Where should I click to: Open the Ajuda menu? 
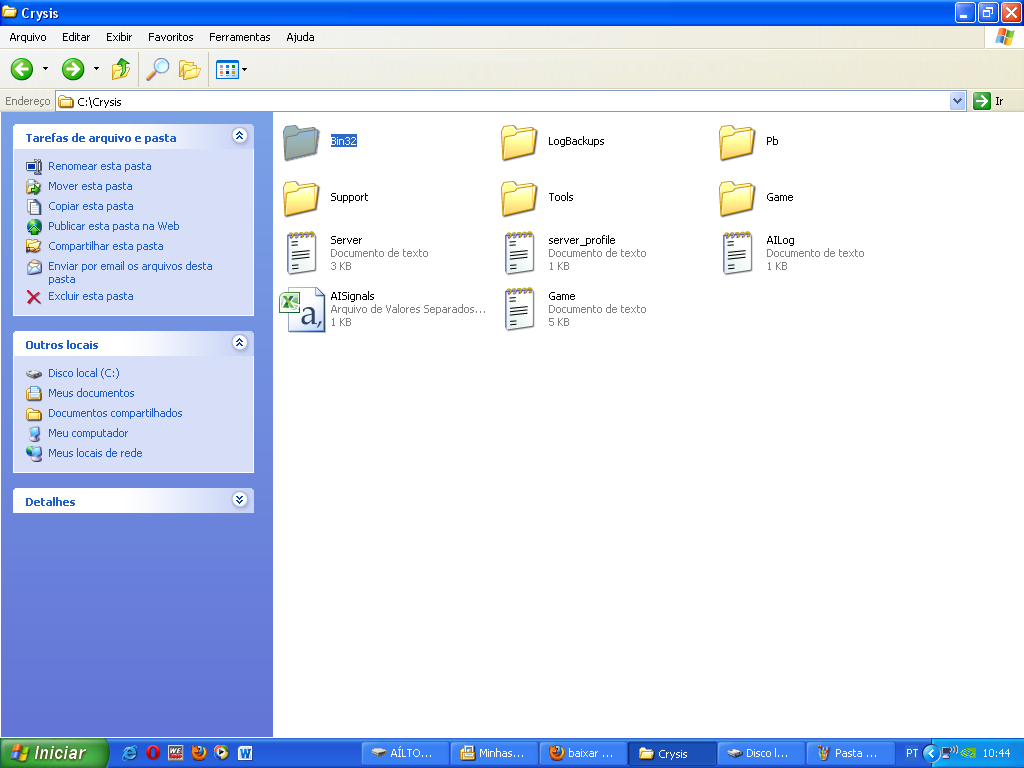click(x=300, y=37)
